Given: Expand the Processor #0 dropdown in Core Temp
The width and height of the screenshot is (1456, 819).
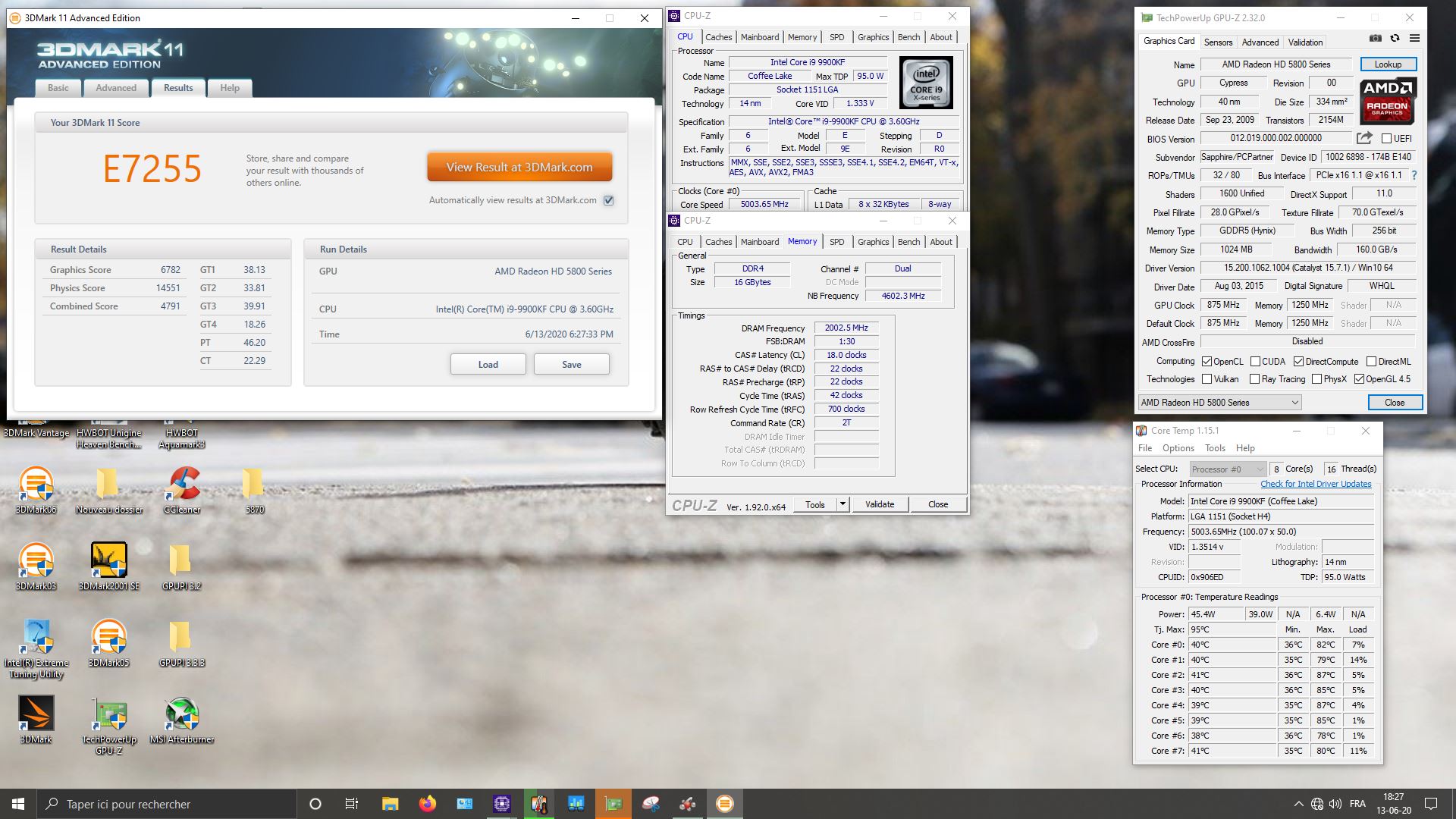Looking at the screenshot, I should tap(1228, 469).
